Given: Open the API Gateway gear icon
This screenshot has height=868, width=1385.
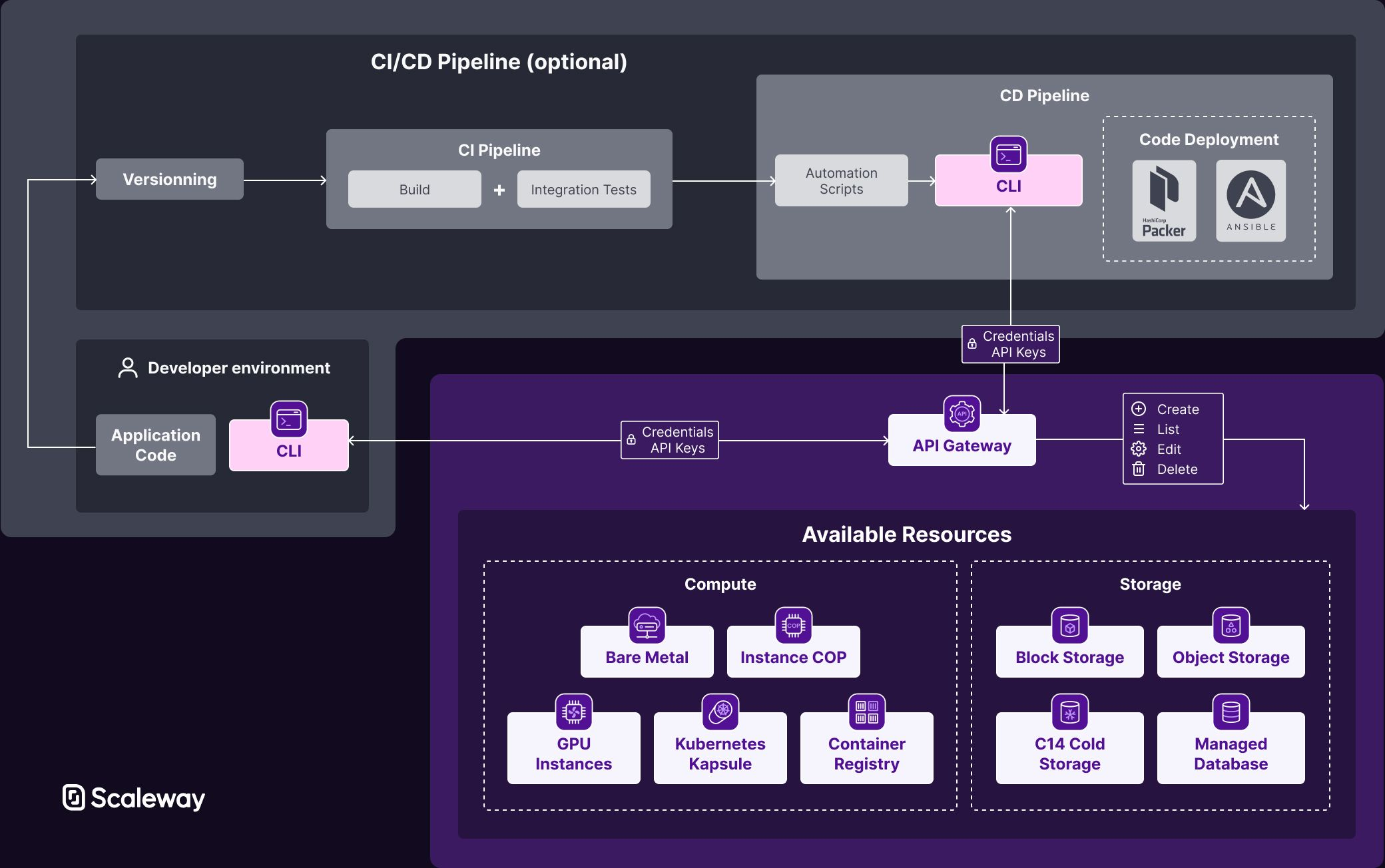Looking at the screenshot, I should [961, 414].
